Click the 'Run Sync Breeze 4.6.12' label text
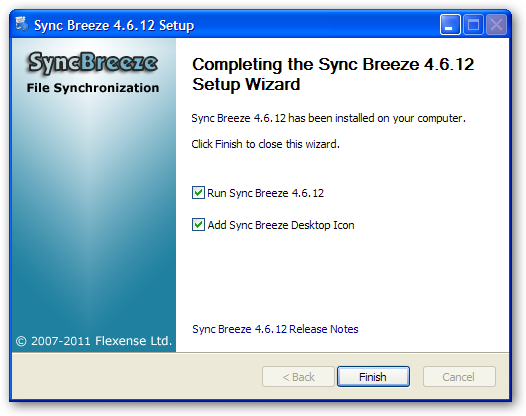Image resolution: width=526 pixels, height=416 pixels. point(265,193)
